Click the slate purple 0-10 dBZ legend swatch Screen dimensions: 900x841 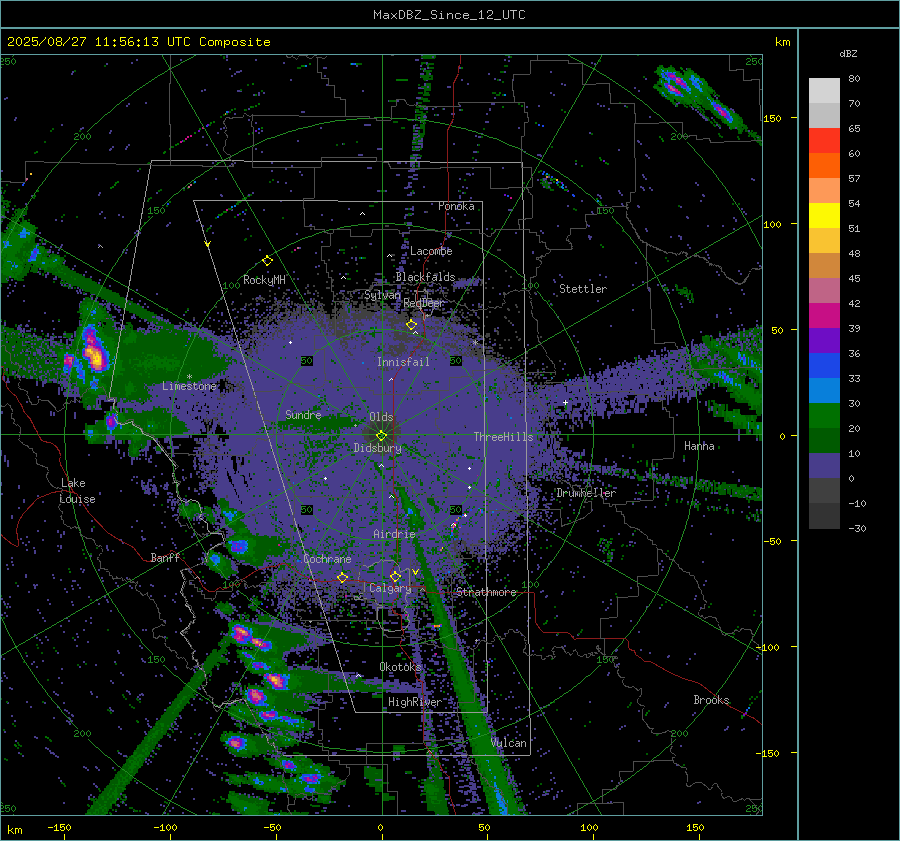pyautogui.click(x=824, y=466)
